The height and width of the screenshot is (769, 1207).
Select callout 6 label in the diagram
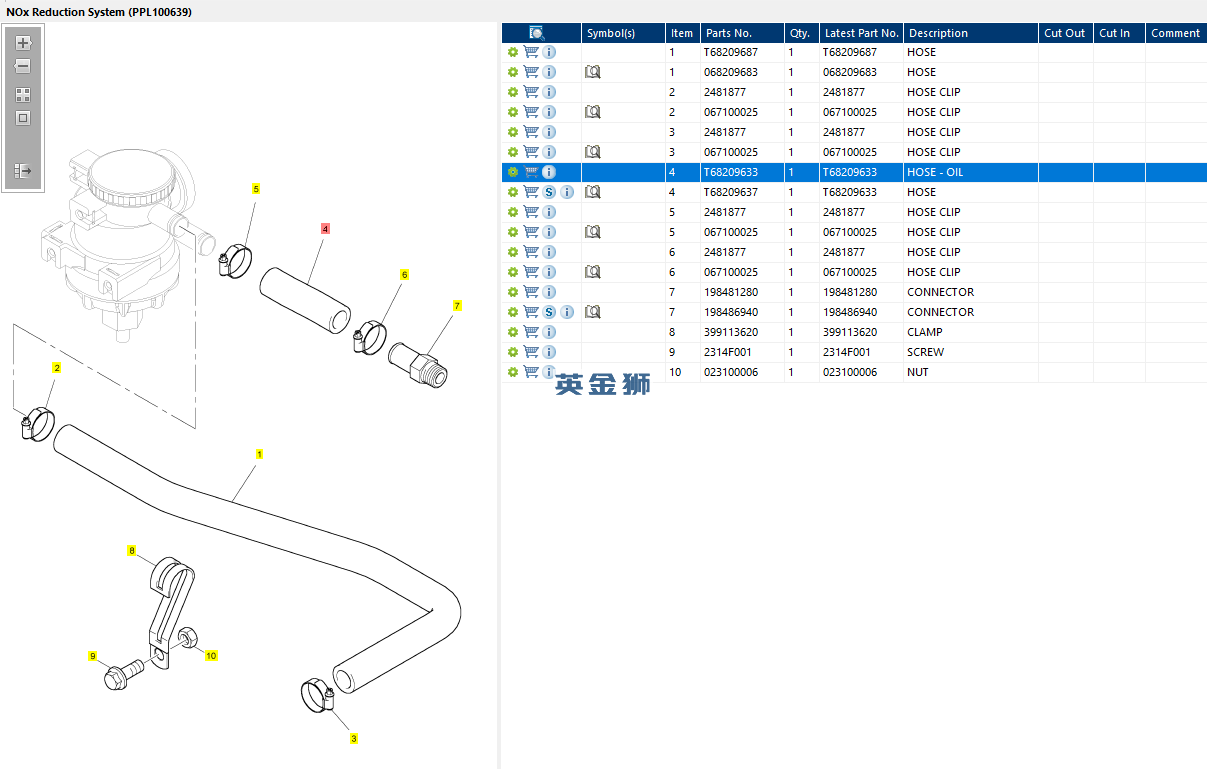(404, 274)
